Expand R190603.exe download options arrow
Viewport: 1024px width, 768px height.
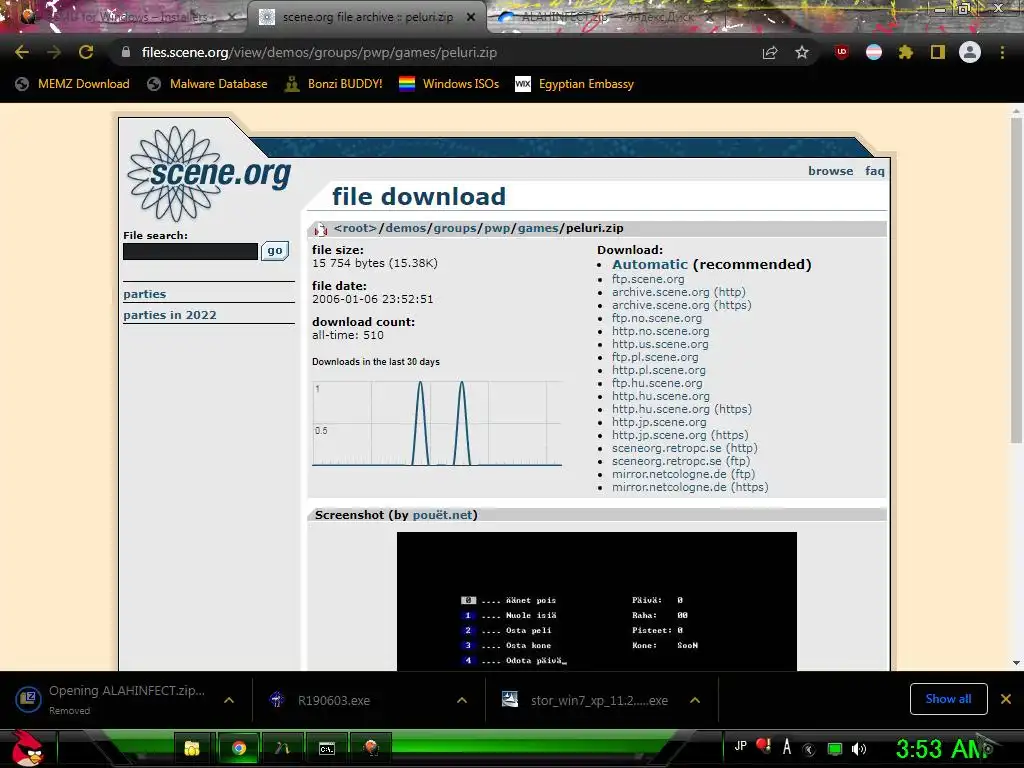pyautogui.click(x=462, y=700)
